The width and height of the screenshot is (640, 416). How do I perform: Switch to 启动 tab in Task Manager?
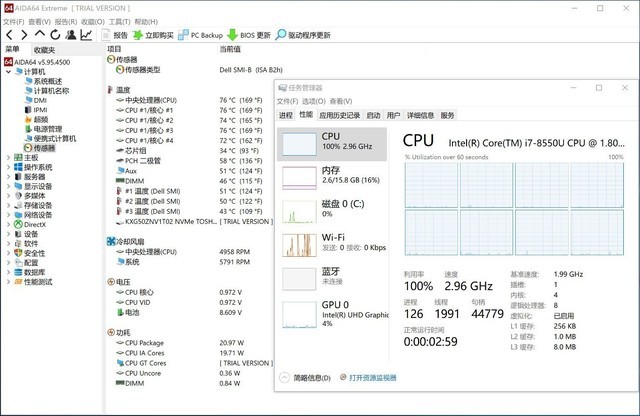(x=373, y=116)
